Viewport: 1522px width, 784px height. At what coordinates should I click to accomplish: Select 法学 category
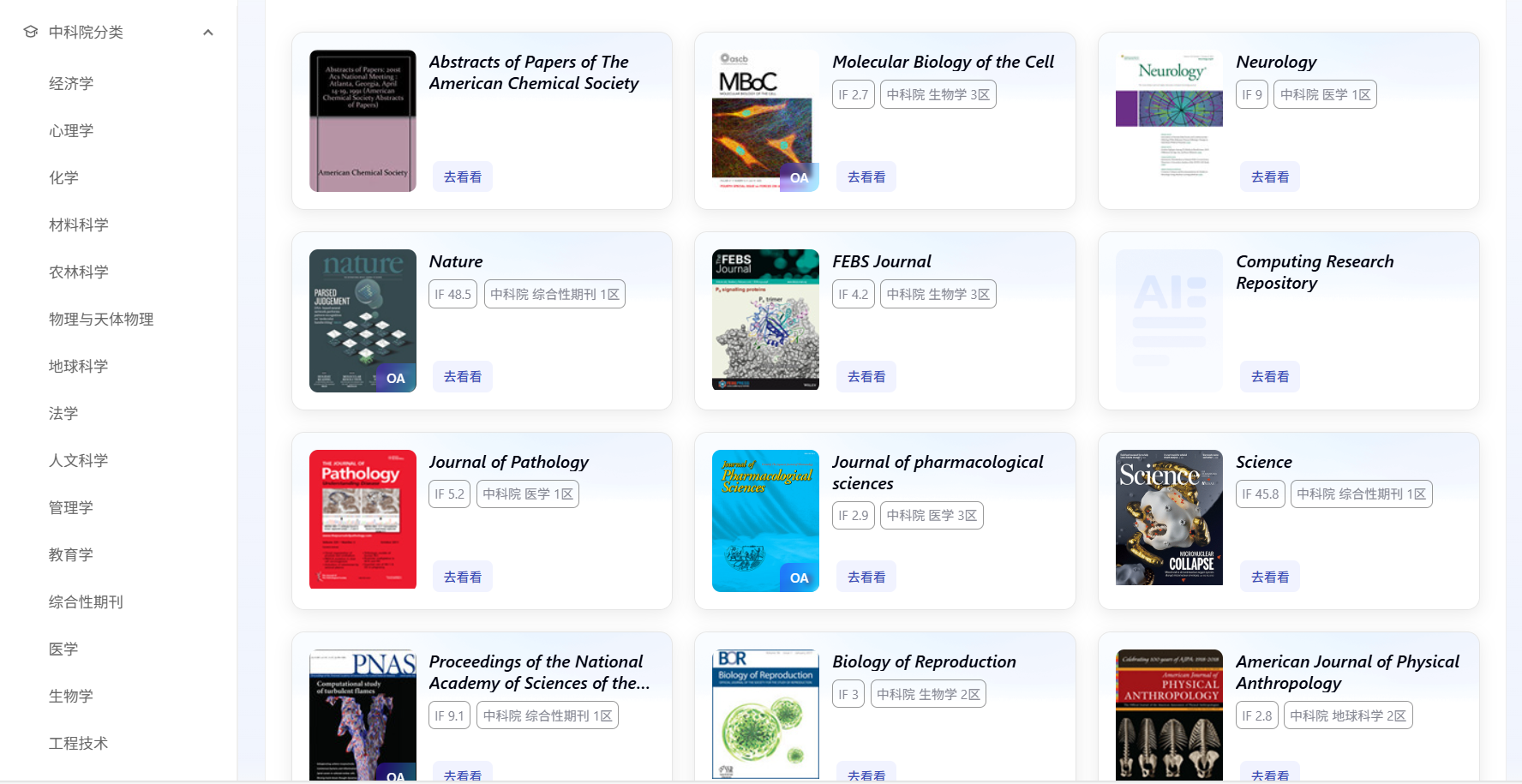tap(63, 413)
